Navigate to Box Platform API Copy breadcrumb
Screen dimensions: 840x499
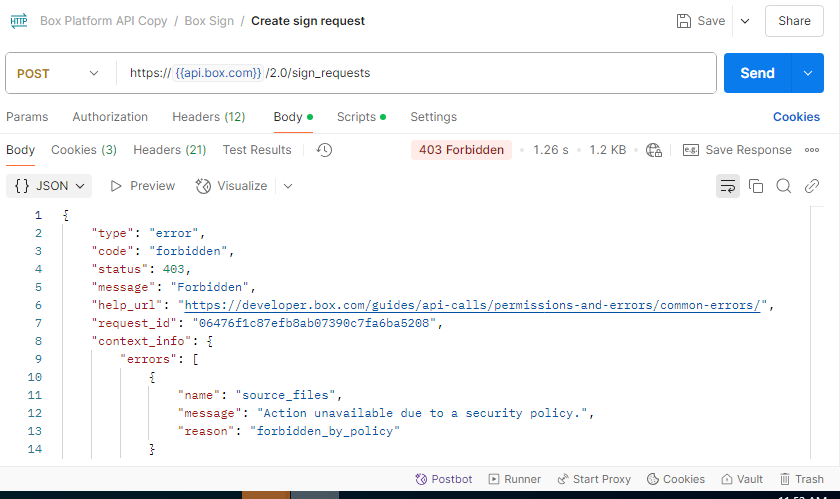(x=104, y=21)
